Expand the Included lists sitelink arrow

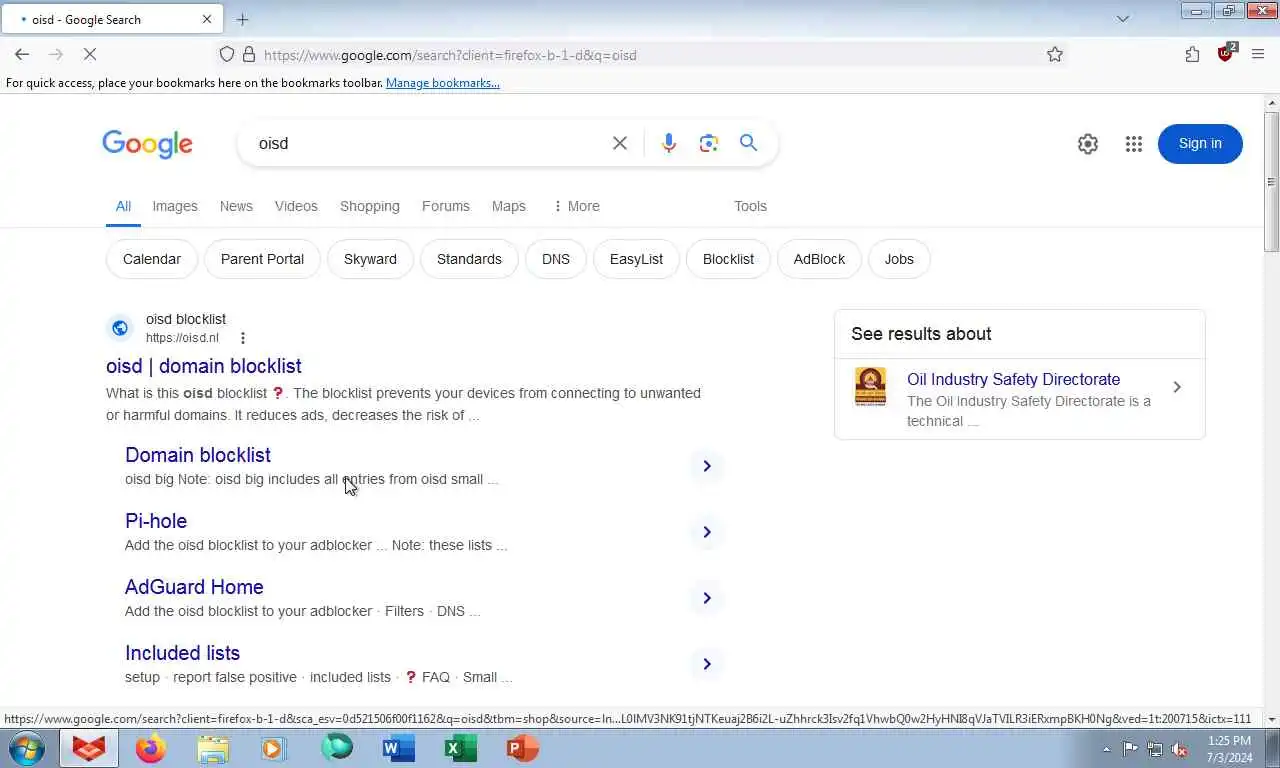click(706, 664)
